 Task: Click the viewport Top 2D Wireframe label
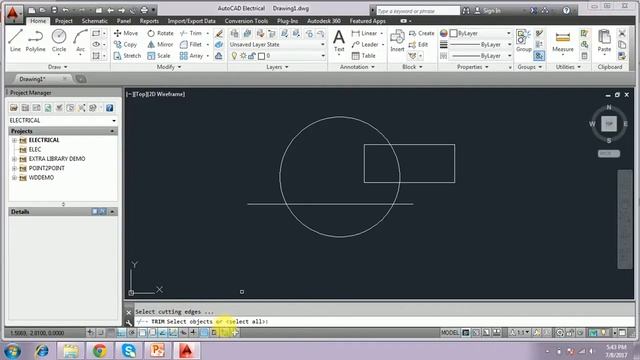(156, 94)
